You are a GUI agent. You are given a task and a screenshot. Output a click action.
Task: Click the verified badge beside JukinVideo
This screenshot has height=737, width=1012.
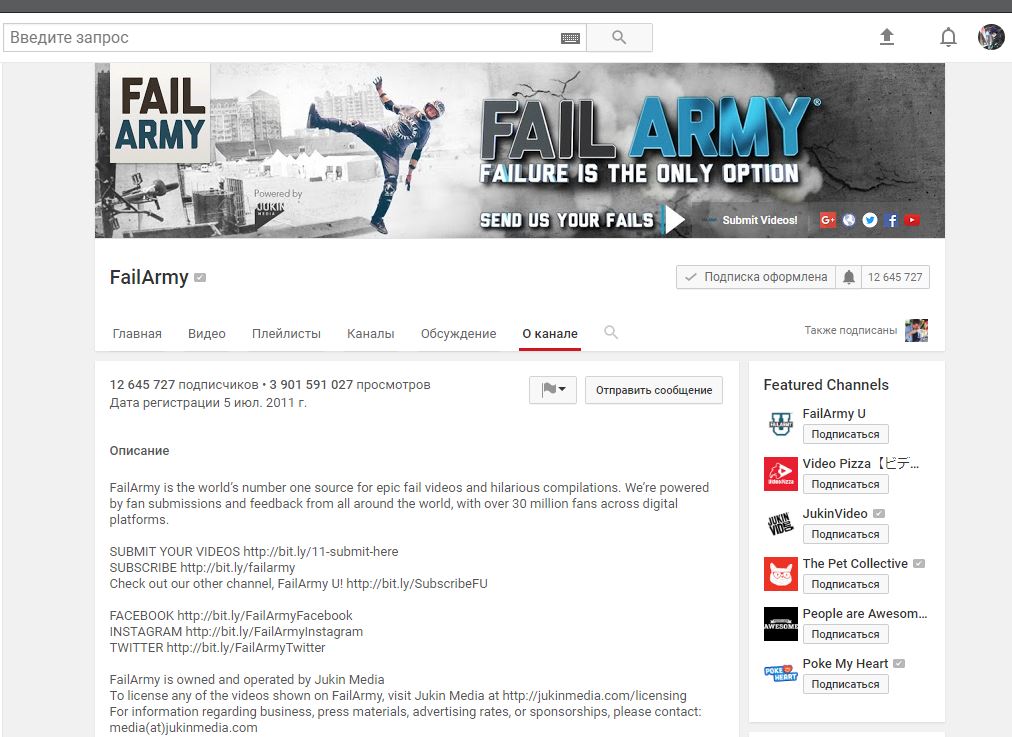coord(878,514)
